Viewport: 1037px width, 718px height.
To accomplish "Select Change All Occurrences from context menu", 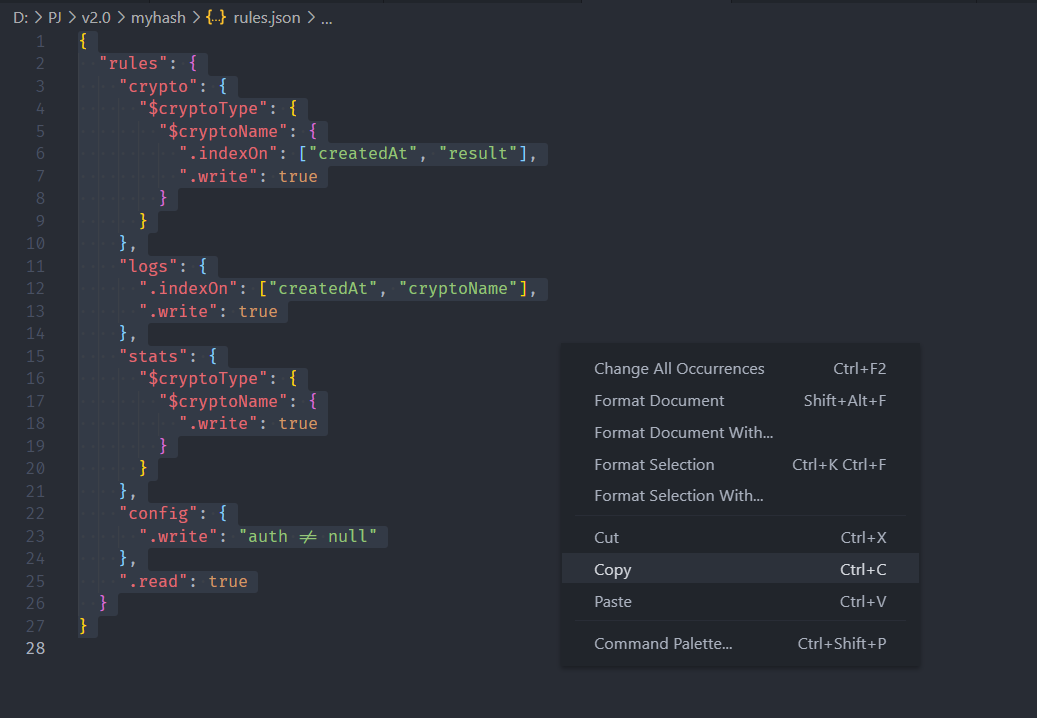I will (679, 369).
